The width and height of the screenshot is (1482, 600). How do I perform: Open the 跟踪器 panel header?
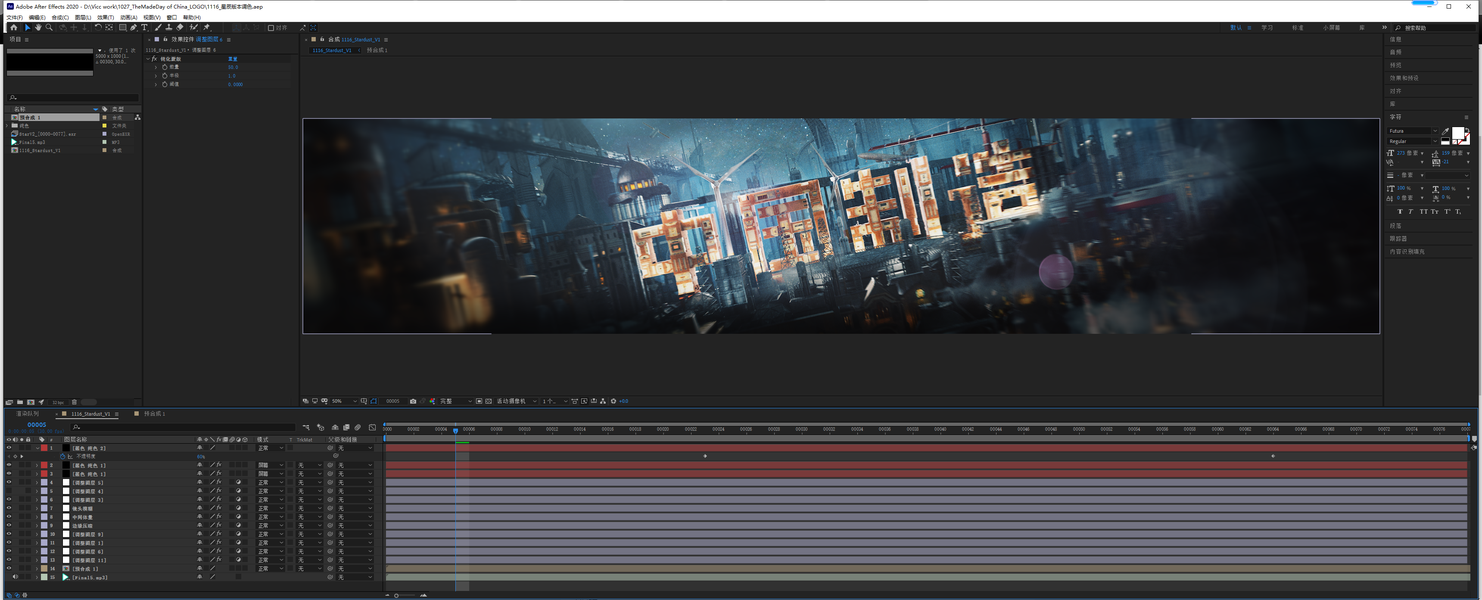click(1398, 239)
